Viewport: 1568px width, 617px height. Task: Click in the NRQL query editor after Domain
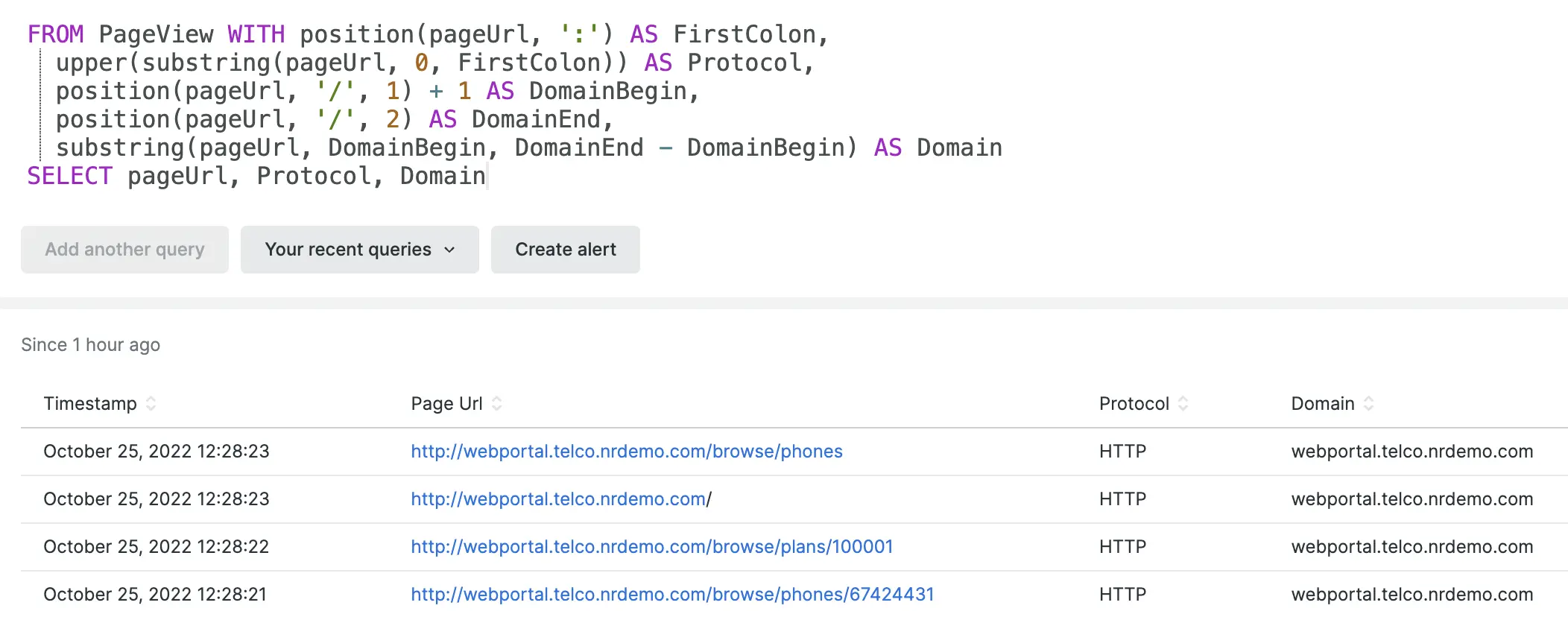tap(487, 177)
